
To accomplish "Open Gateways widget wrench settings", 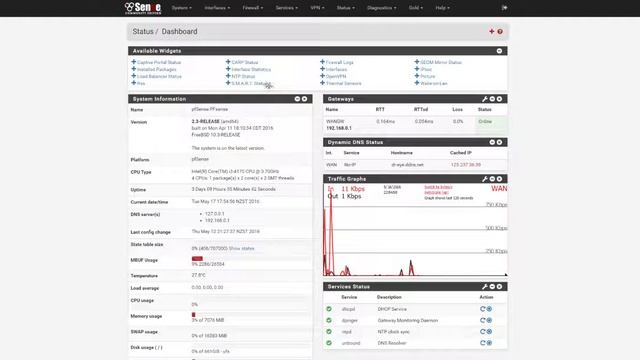I will click(485, 99).
